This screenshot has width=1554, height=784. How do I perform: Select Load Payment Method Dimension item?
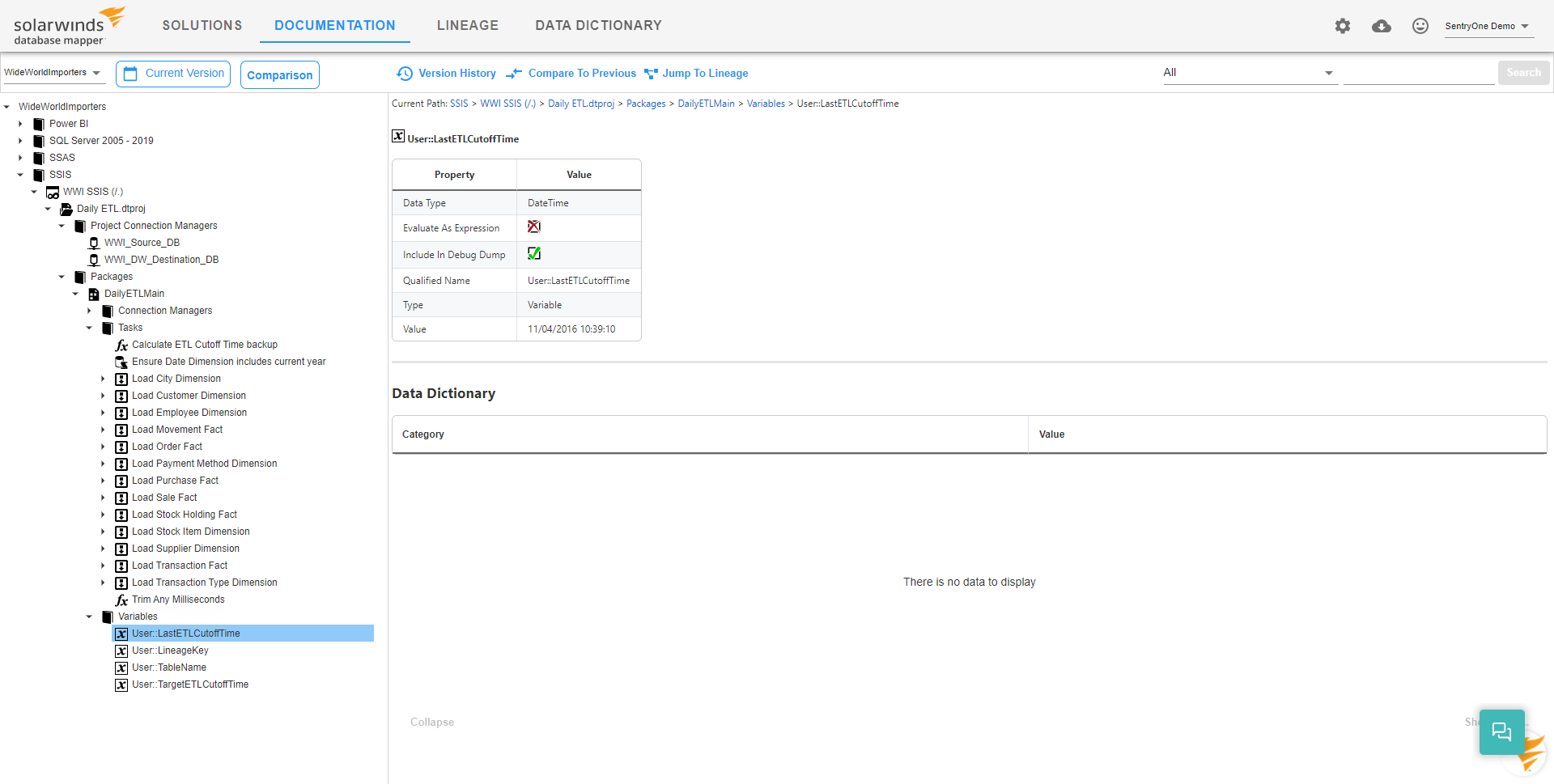[x=205, y=464]
